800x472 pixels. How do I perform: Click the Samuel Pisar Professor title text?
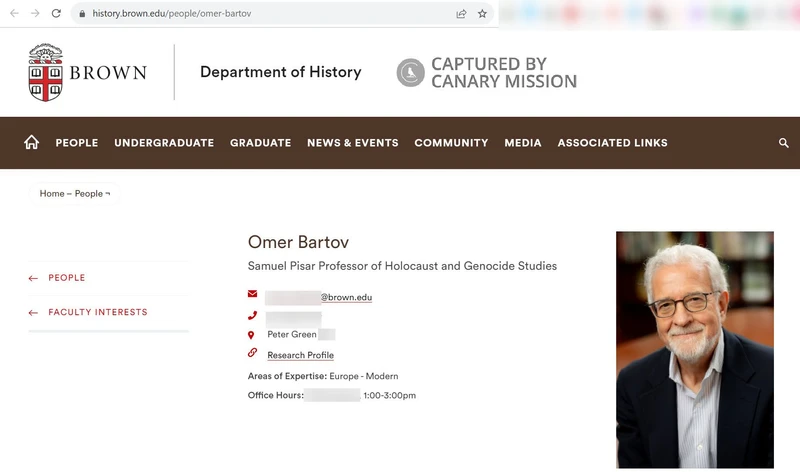[402, 266]
